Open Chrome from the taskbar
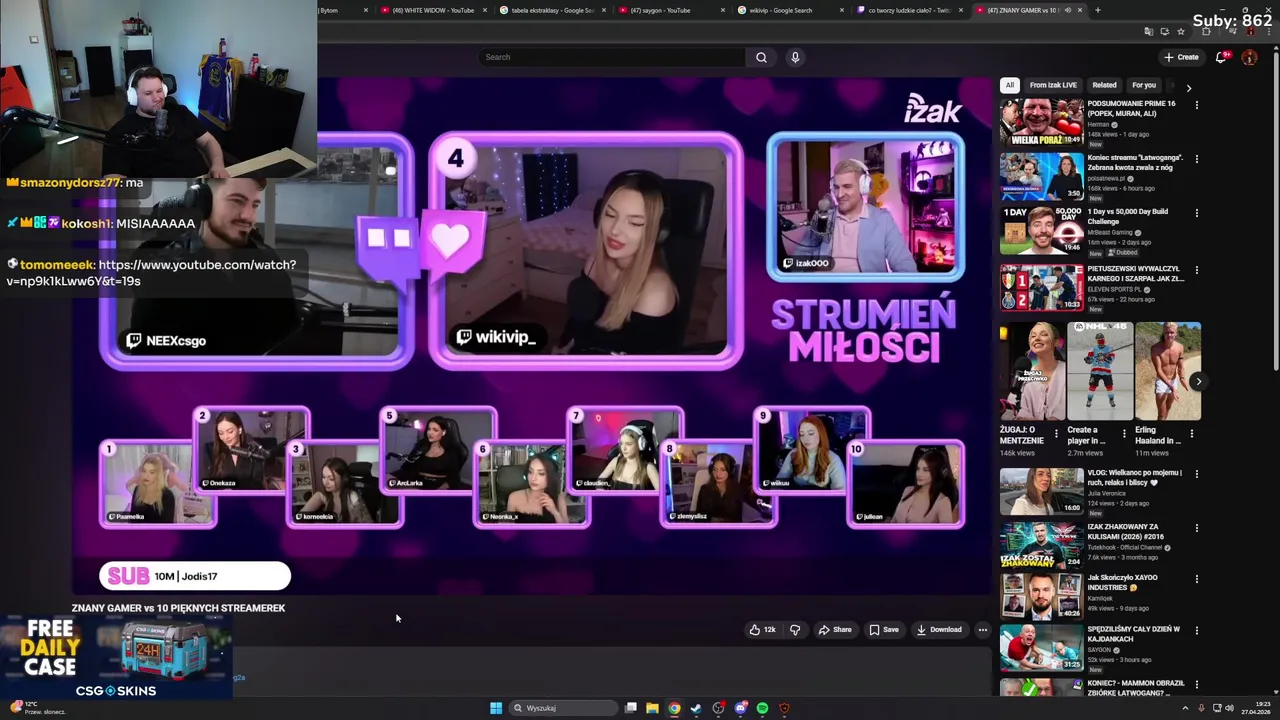The width and height of the screenshot is (1280, 720). [x=674, y=708]
